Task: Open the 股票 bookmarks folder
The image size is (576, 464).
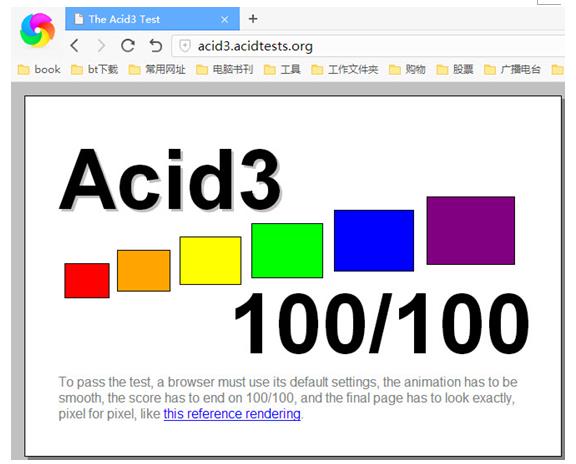Action: pyautogui.click(x=454, y=69)
